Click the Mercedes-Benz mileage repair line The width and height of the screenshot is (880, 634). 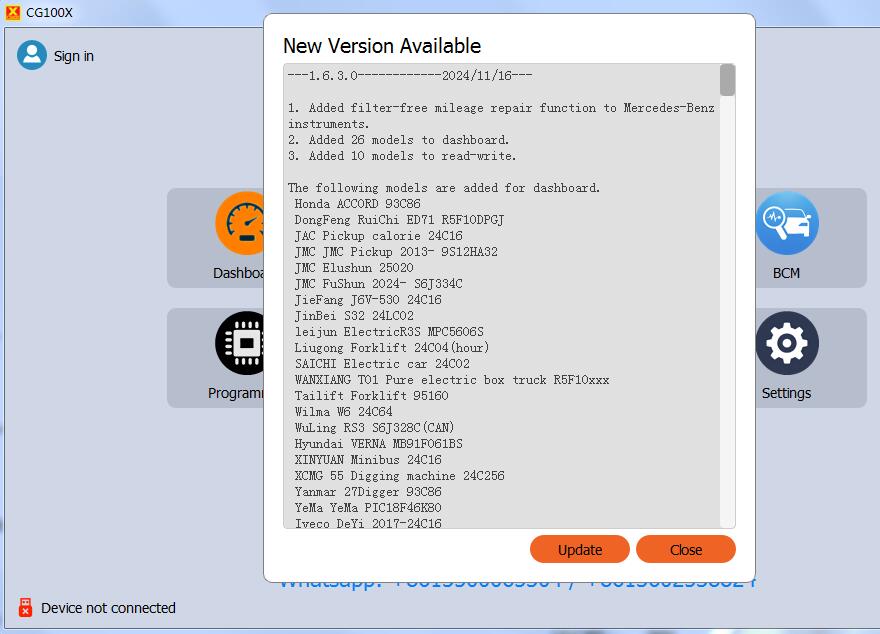[x=501, y=116]
